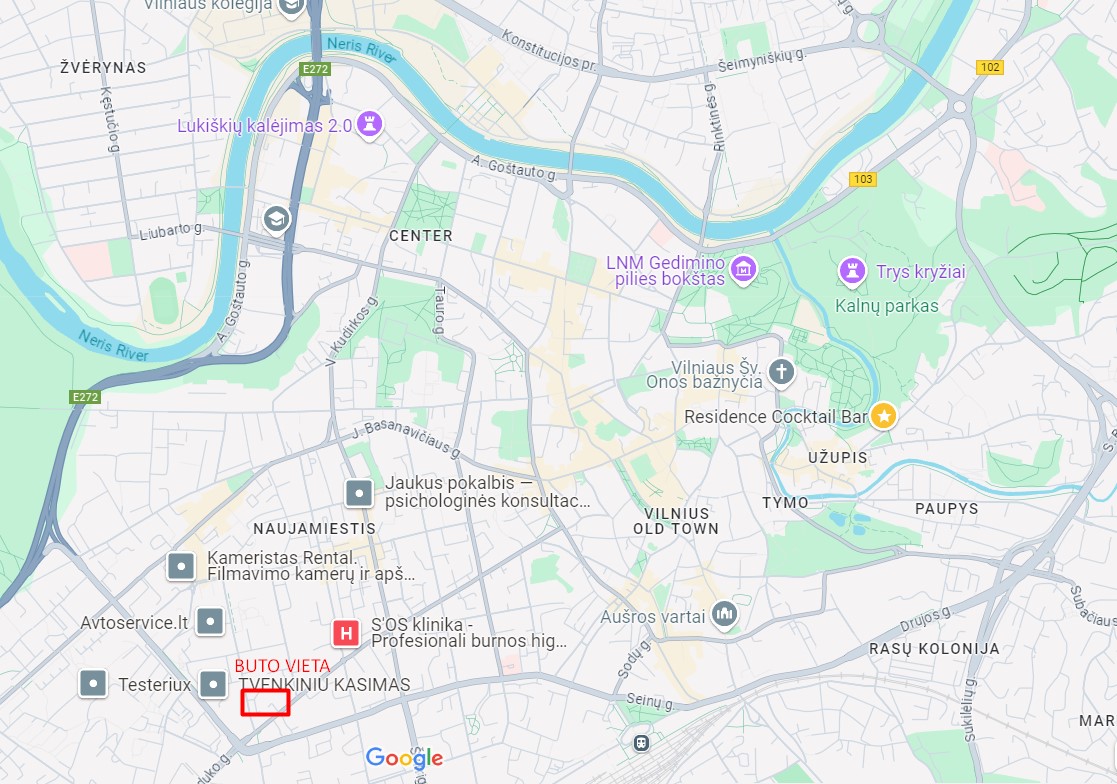Open the Google logo link
This screenshot has height=784, width=1117.
click(404, 758)
